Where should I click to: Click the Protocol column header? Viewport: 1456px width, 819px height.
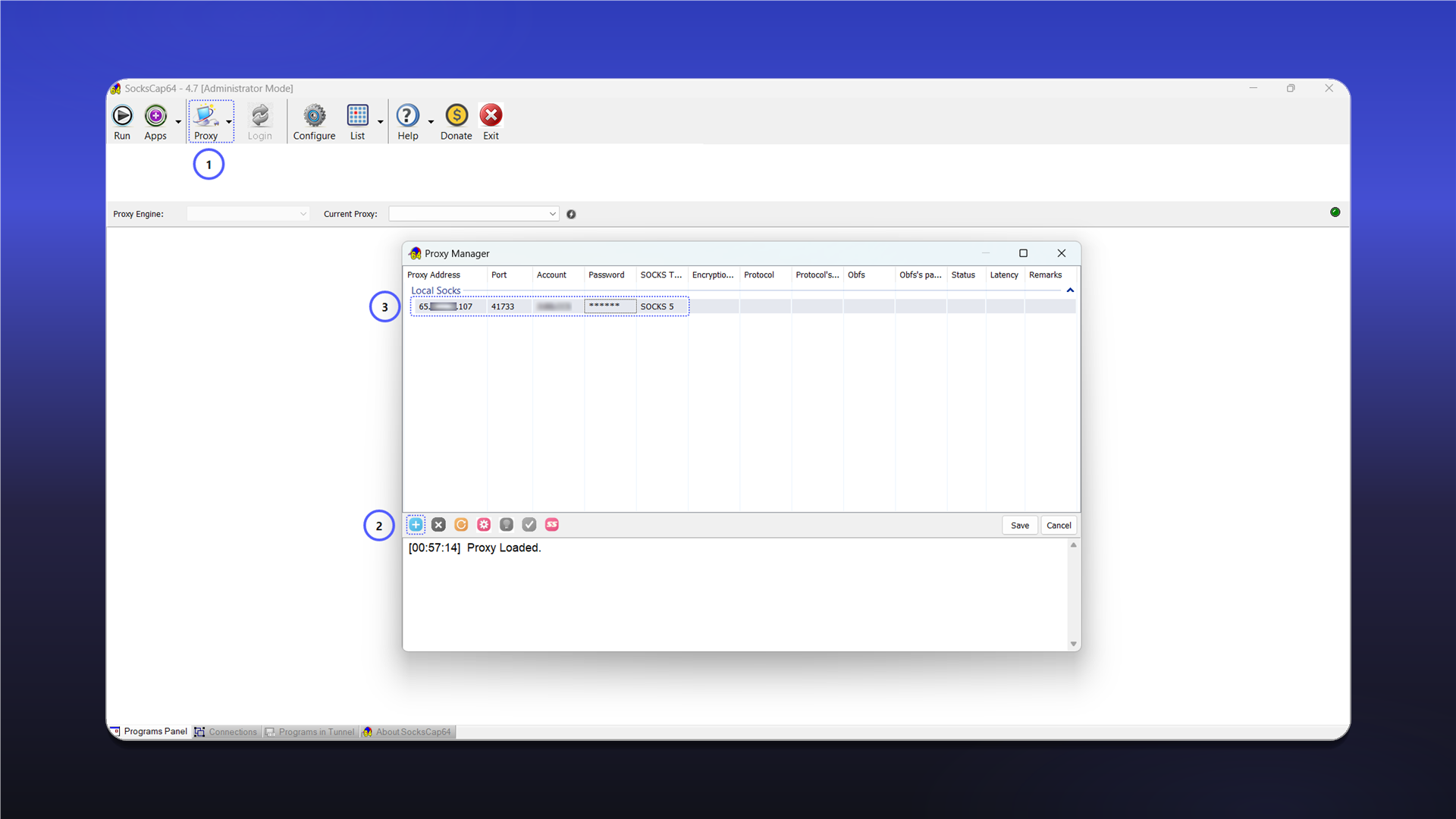tap(765, 275)
